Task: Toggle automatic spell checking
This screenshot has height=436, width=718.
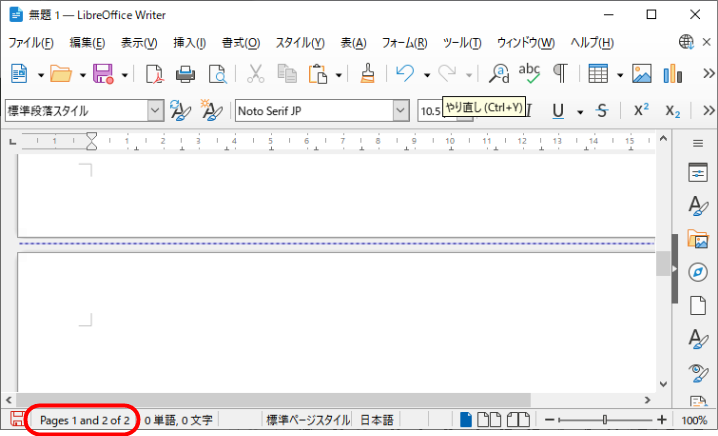Action: coord(529,74)
